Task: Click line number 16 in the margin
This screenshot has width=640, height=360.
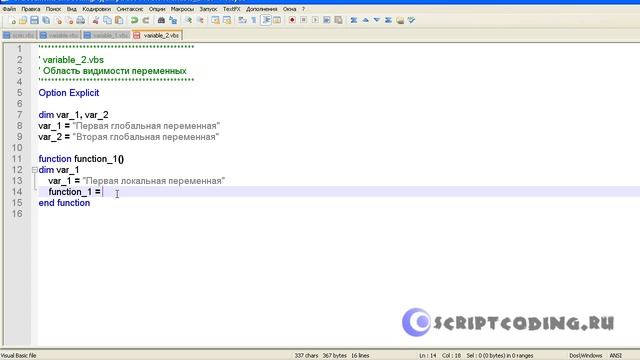Action: [x=17, y=214]
